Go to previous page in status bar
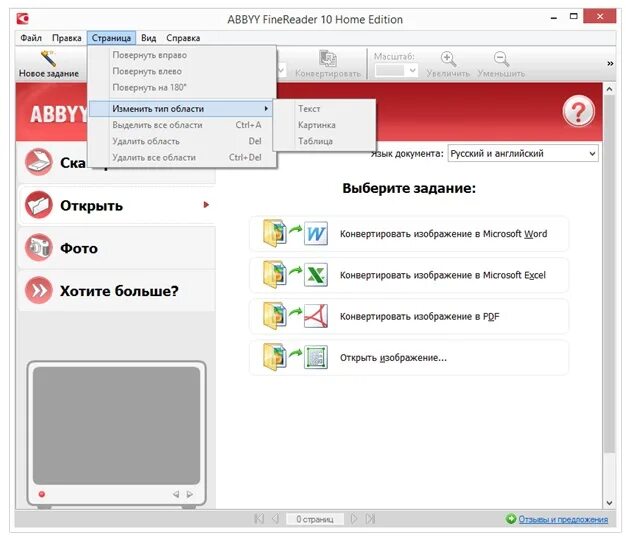 (x=275, y=518)
